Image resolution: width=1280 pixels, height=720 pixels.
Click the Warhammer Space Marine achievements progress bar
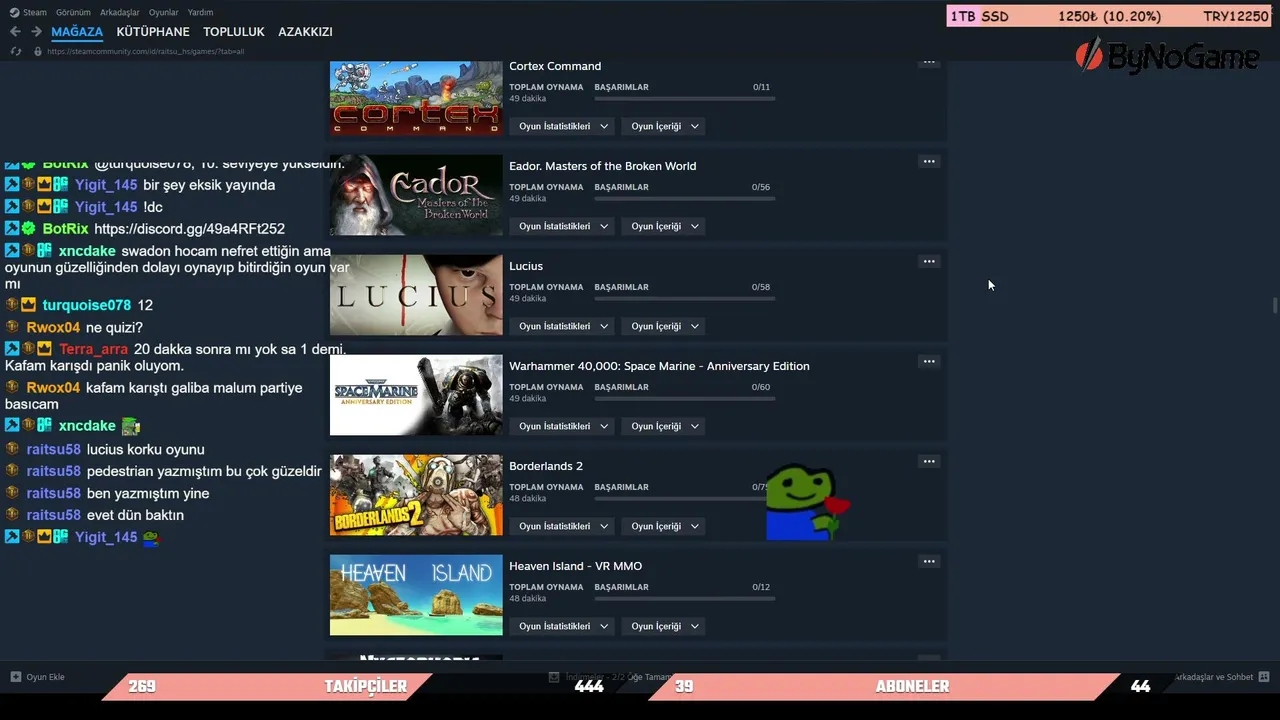685,398
